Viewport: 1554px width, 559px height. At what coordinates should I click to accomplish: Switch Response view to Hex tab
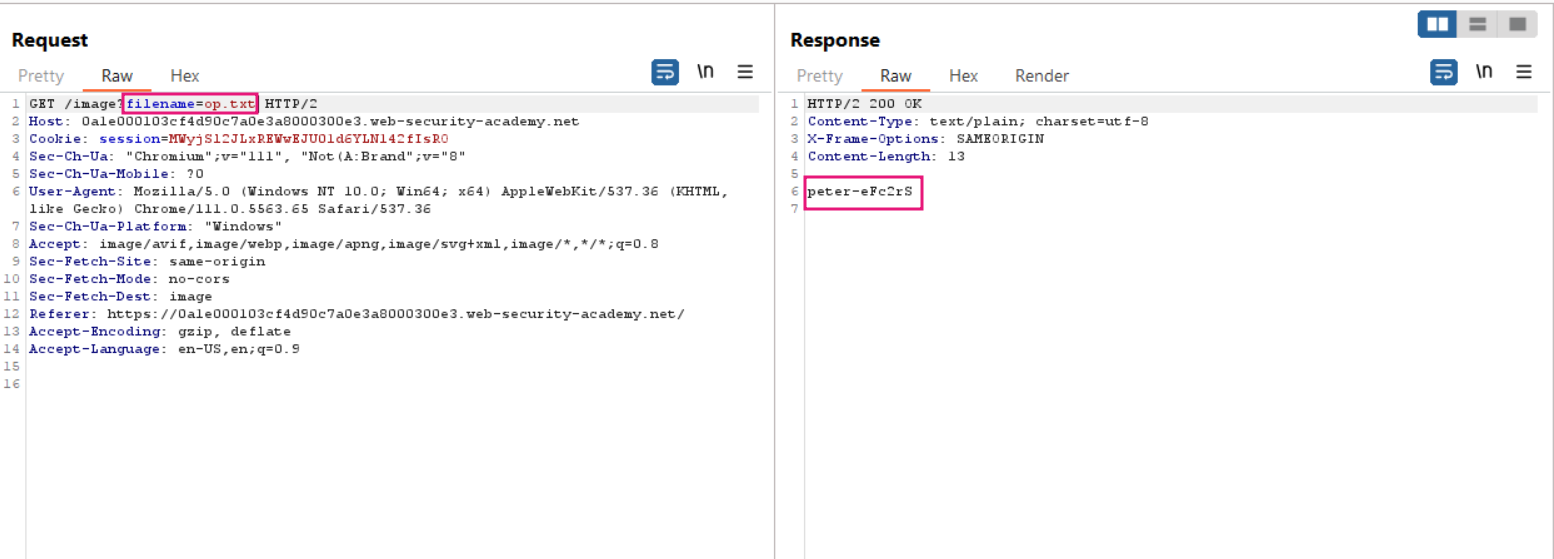(x=964, y=76)
